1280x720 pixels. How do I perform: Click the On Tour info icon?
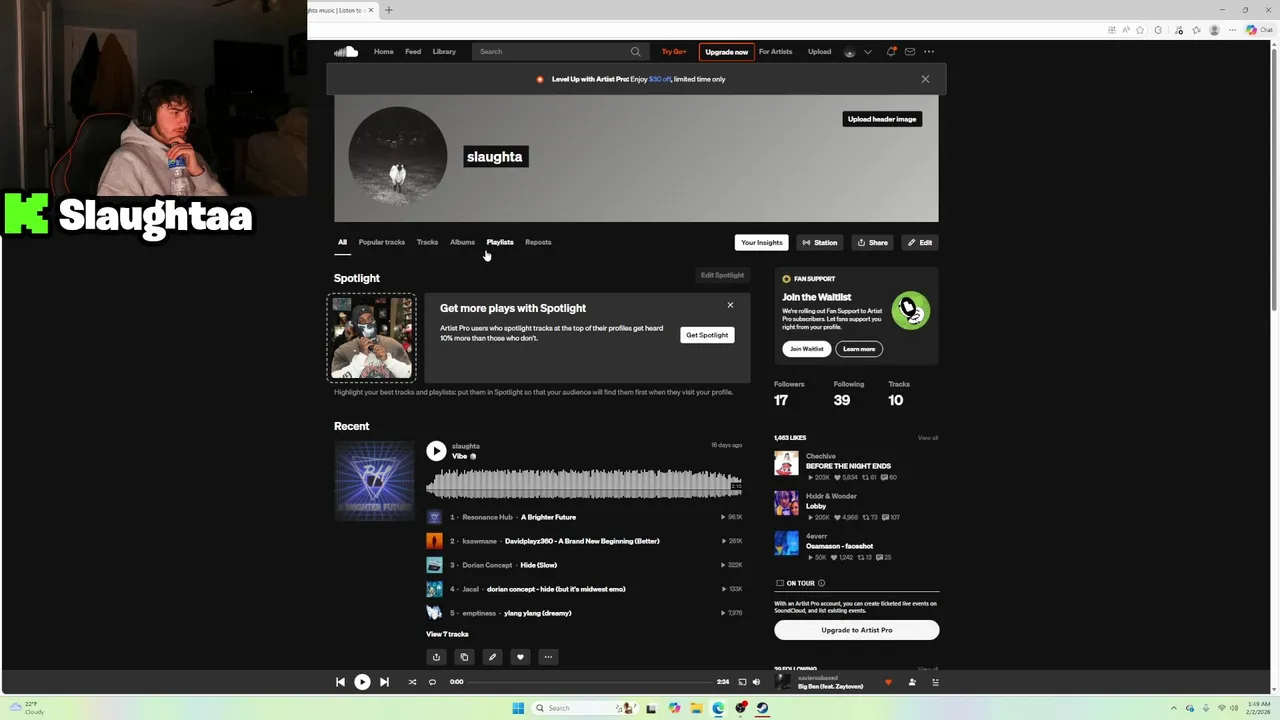tap(822, 583)
